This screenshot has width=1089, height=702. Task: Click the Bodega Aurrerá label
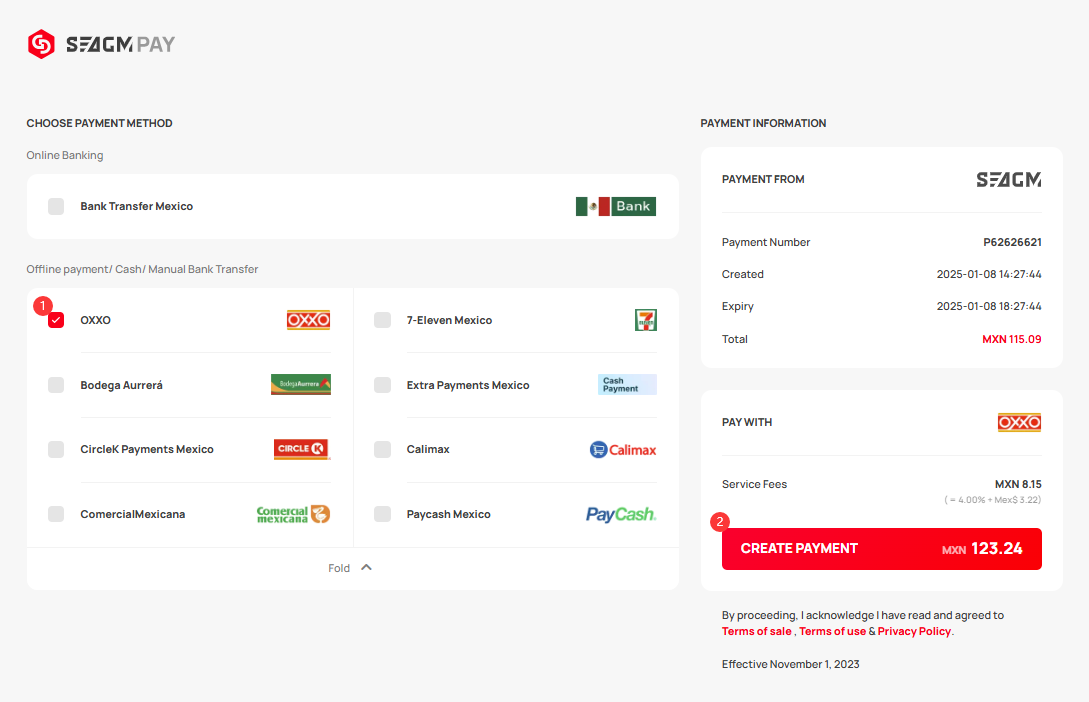point(122,385)
